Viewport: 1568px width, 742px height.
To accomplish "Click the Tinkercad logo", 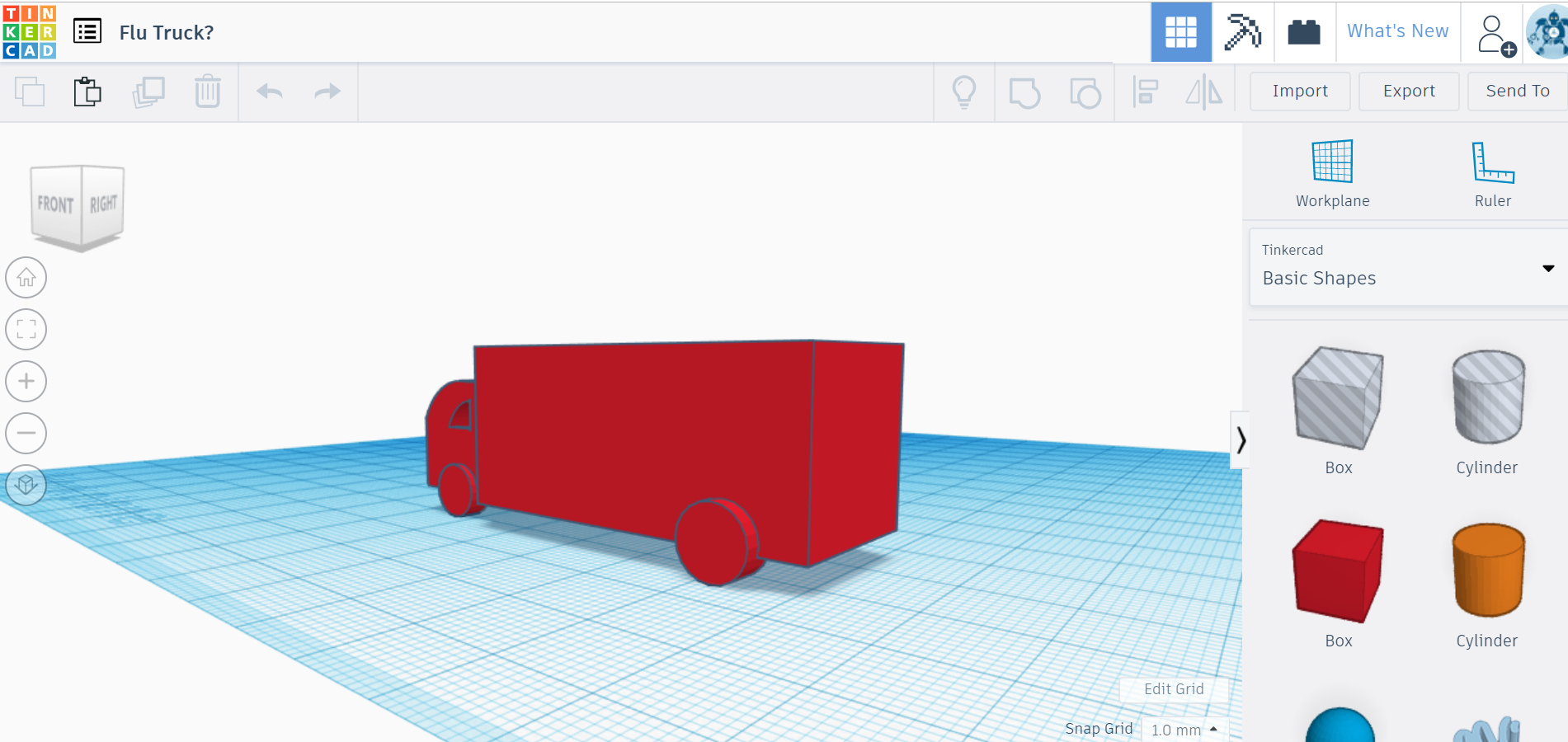I will [x=30, y=31].
